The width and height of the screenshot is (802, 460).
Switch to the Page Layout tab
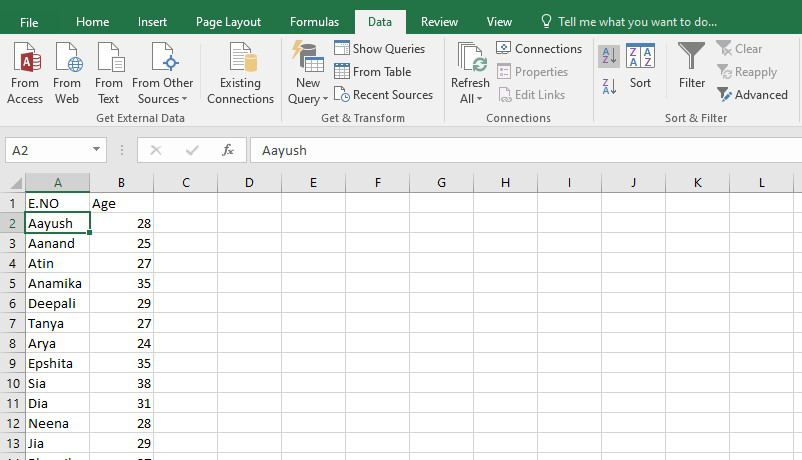pos(229,22)
